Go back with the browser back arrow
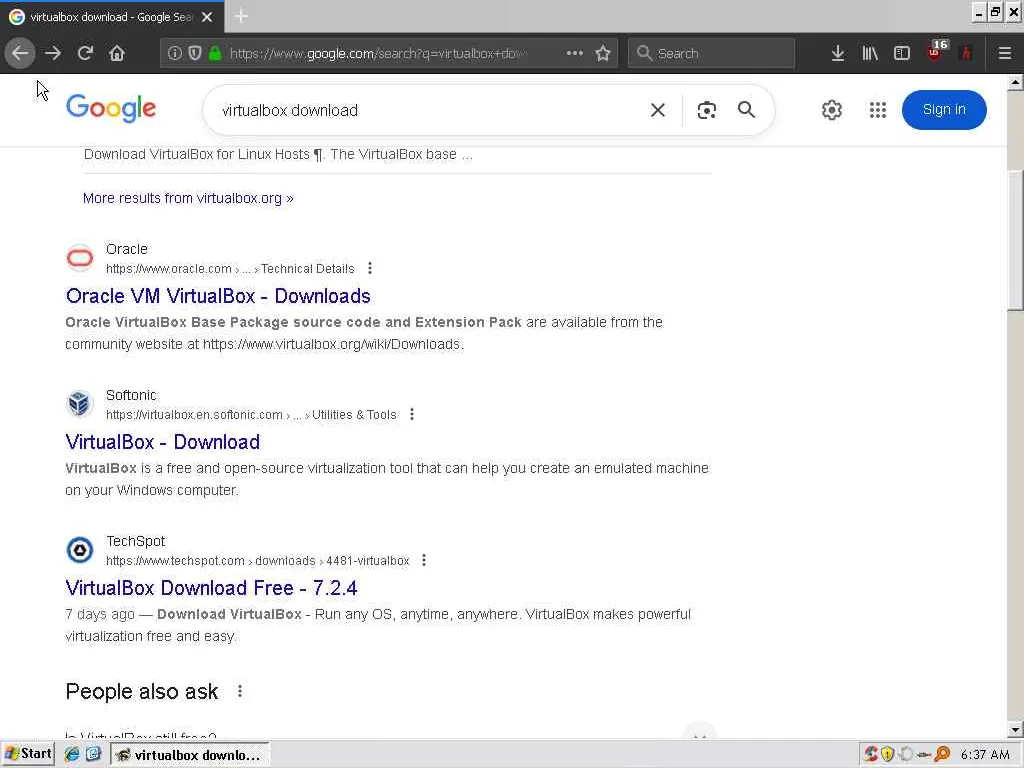The width and height of the screenshot is (1024, 768). click(20, 53)
